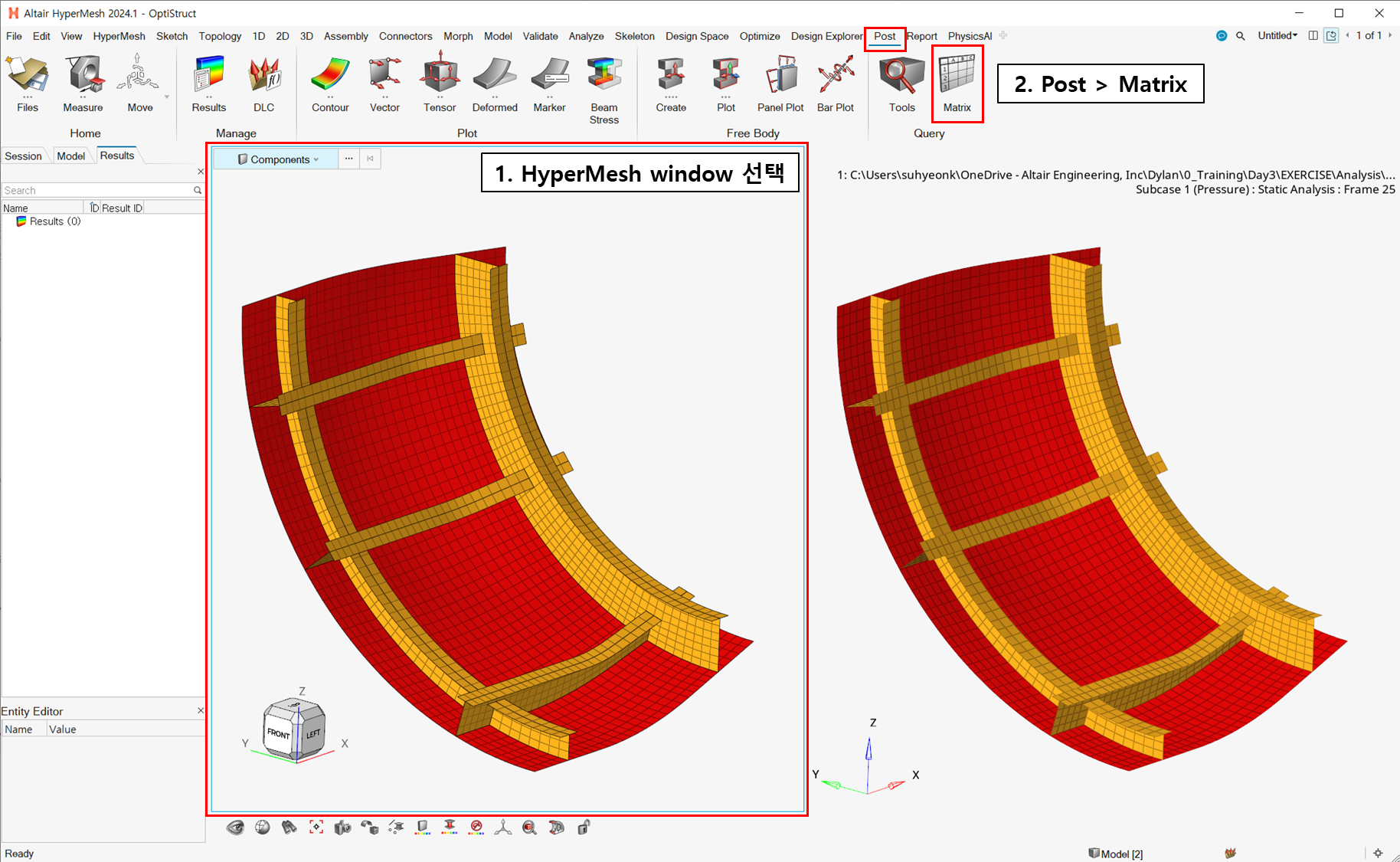Click the Results browser search field
This screenshot has width=1400, height=862.
(103, 190)
